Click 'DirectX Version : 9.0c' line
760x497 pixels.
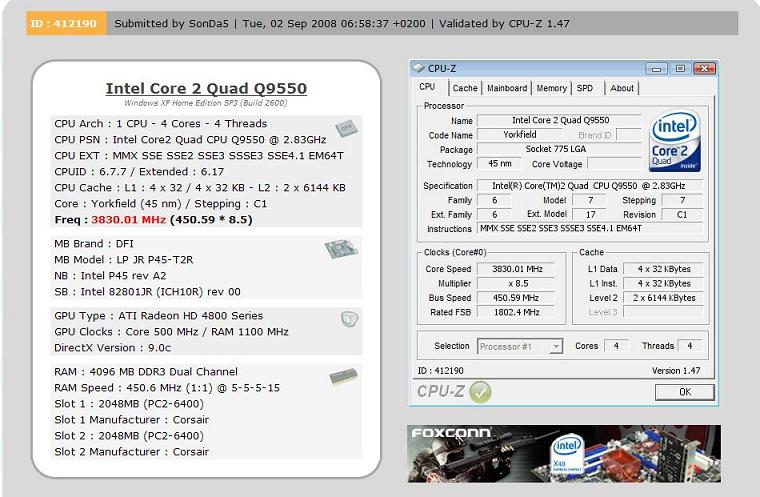pyautogui.click(x=112, y=348)
